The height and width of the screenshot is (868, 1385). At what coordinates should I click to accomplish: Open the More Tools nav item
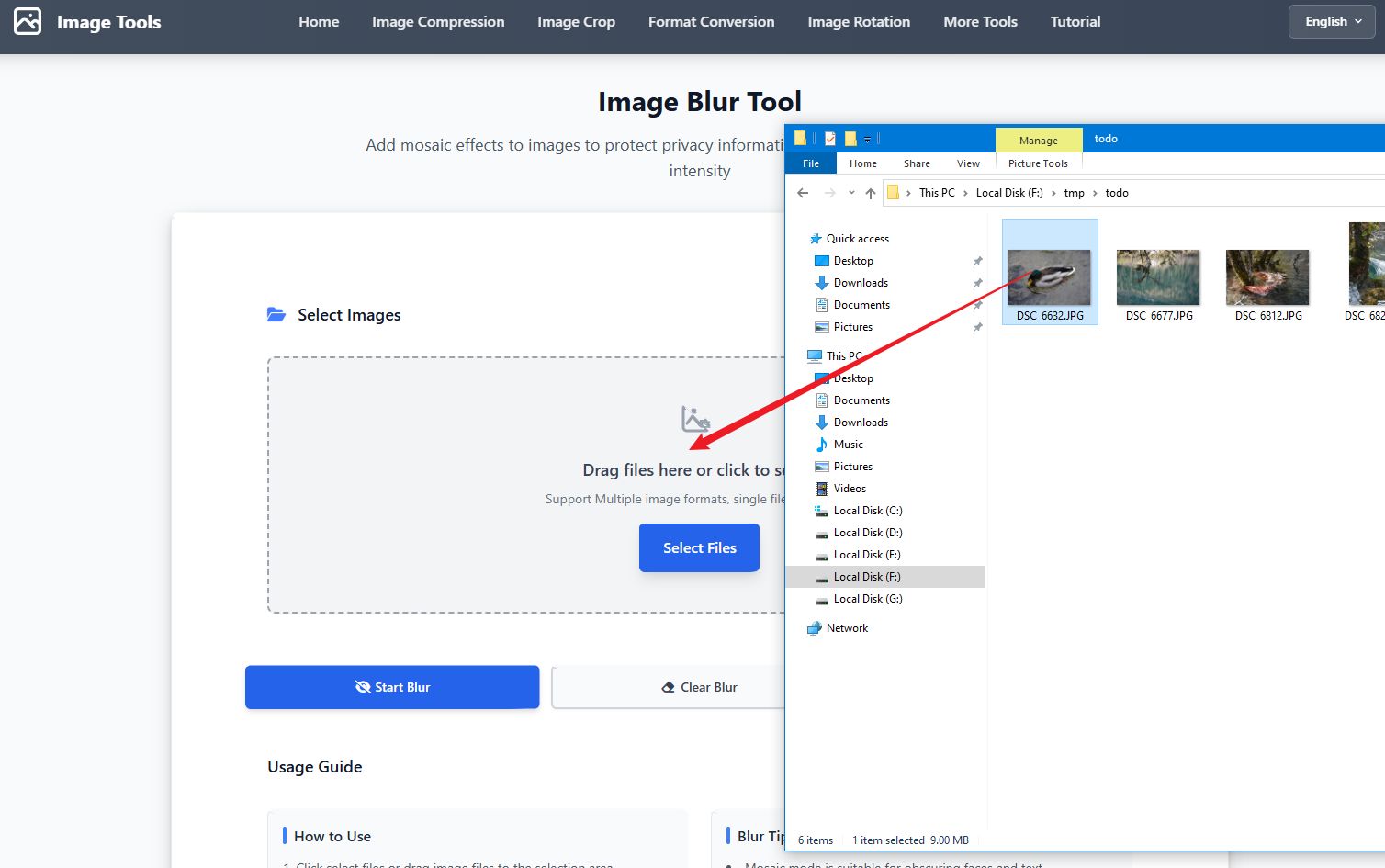(x=981, y=22)
